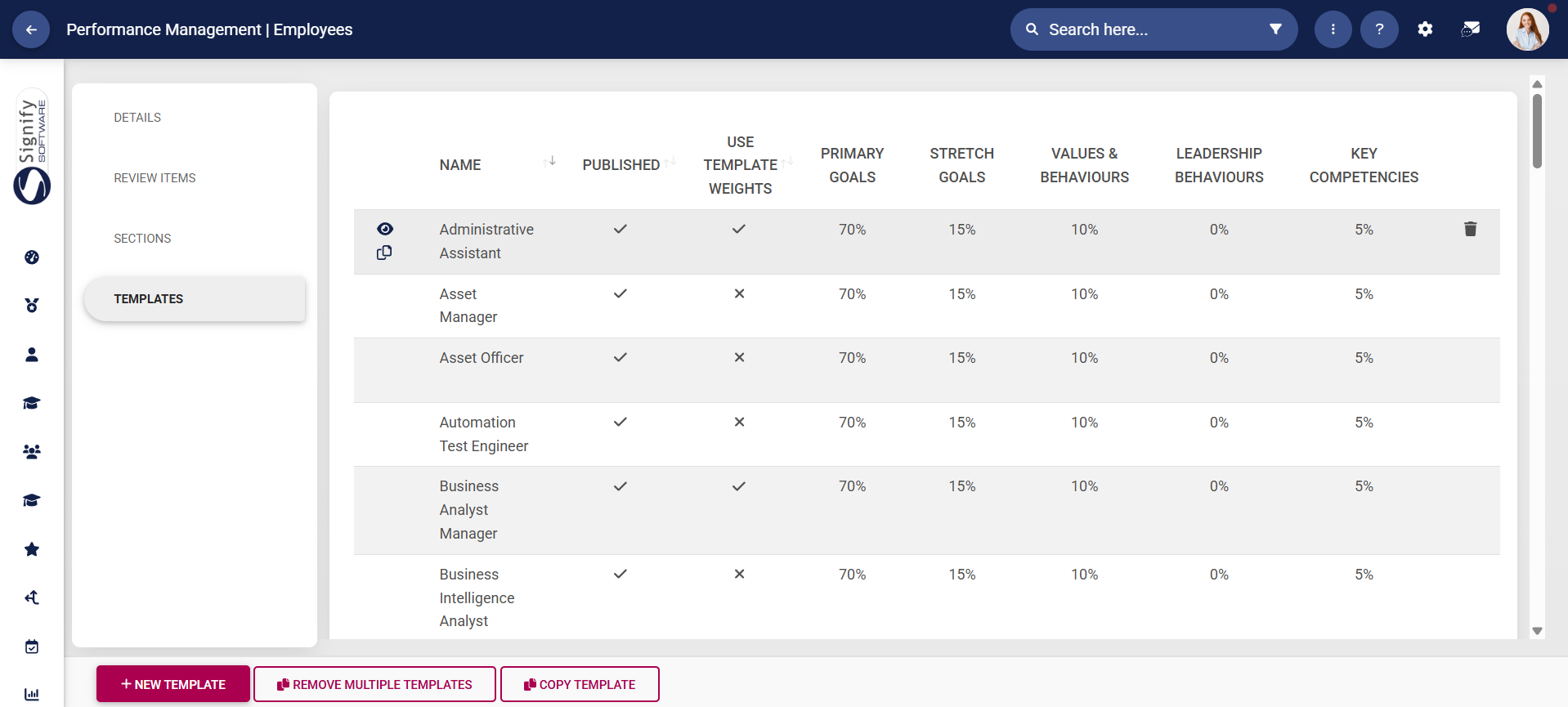
Task: Open the calendar icon in the sidebar
Action: point(32,647)
